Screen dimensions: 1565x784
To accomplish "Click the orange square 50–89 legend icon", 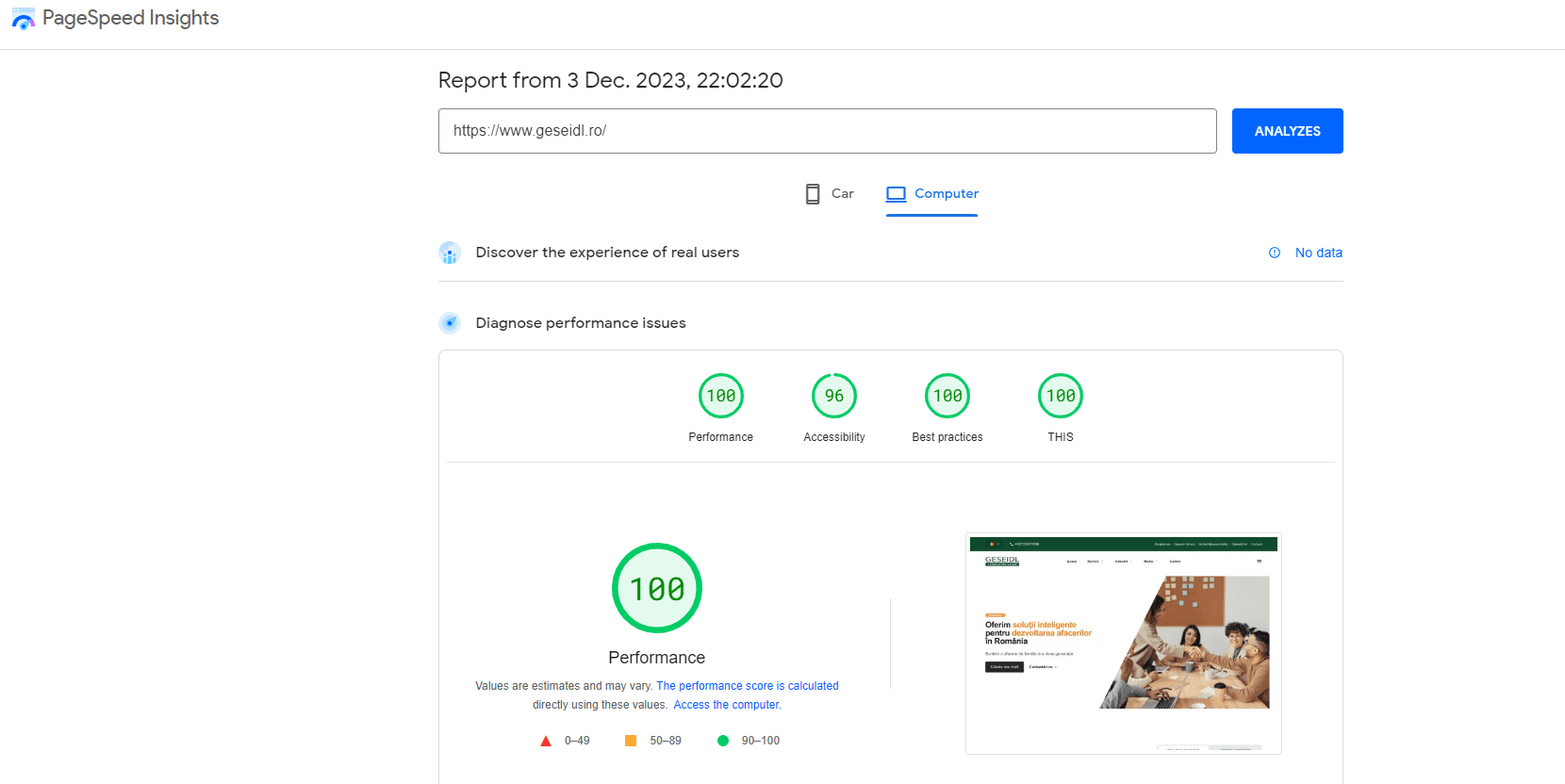I will tap(631, 741).
